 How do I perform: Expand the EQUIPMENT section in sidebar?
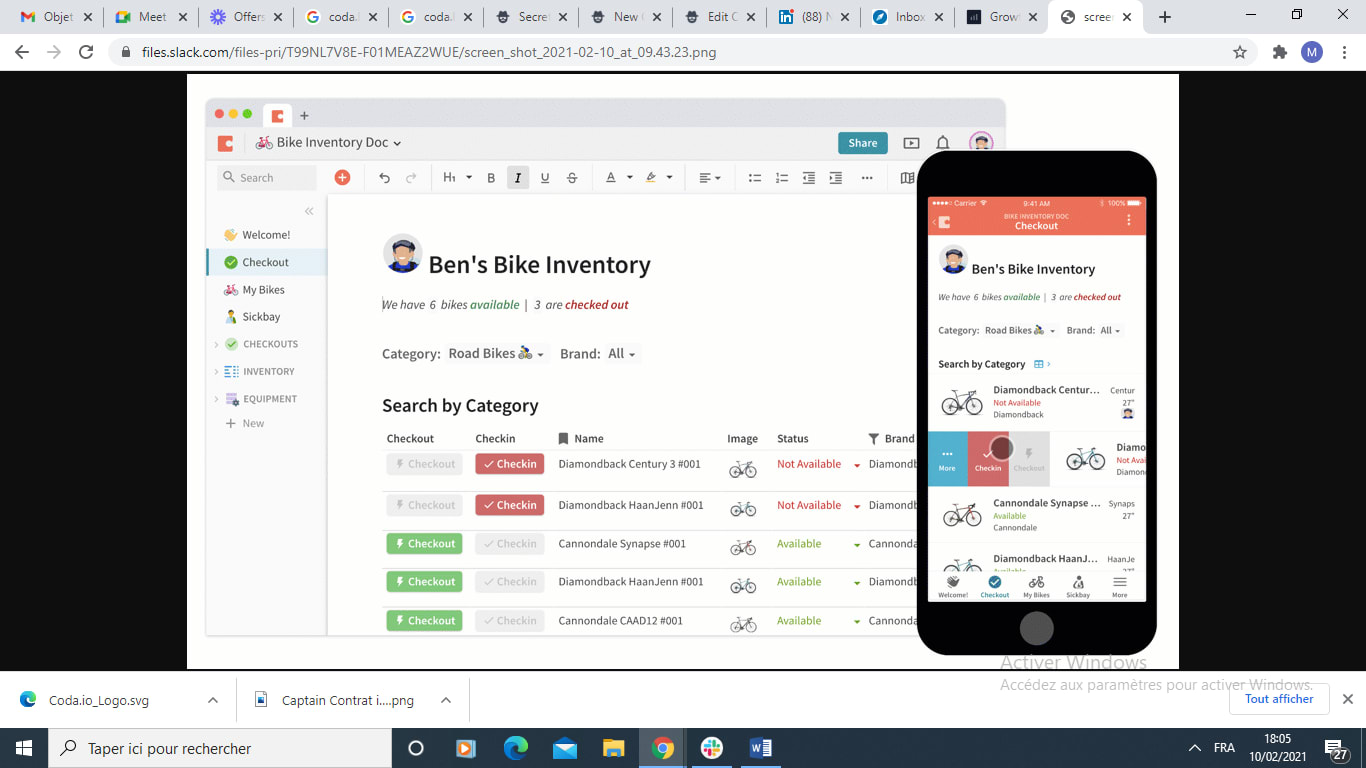(216, 399)
